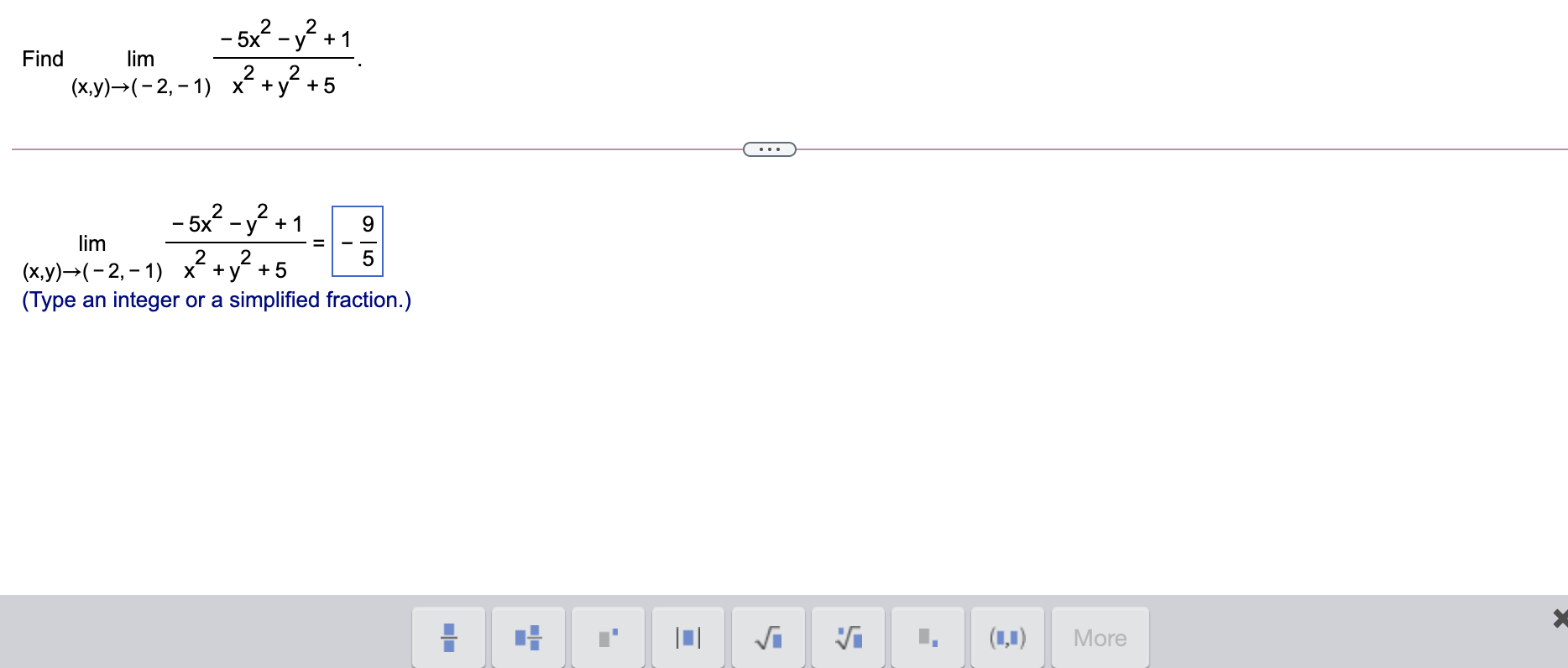The height and width of the screenshot is (668, 1568).
Task: Click the word 'Find' in the problem
Action: pos(43,59)
